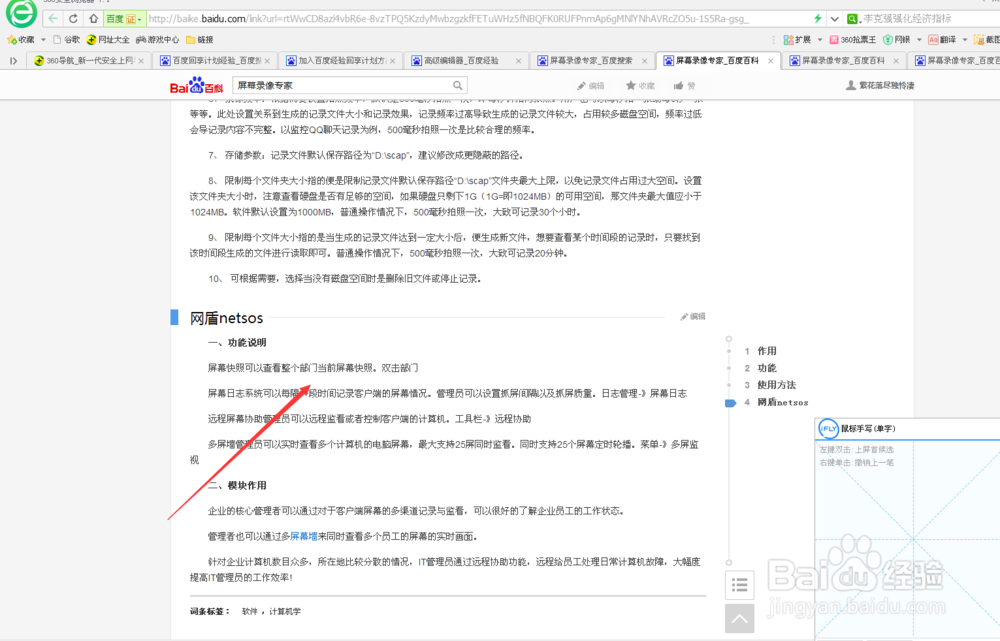The width and height of the screenshot is (1000, 641).
Task: Reload the page with refresh icon
Action: [73, 18]
